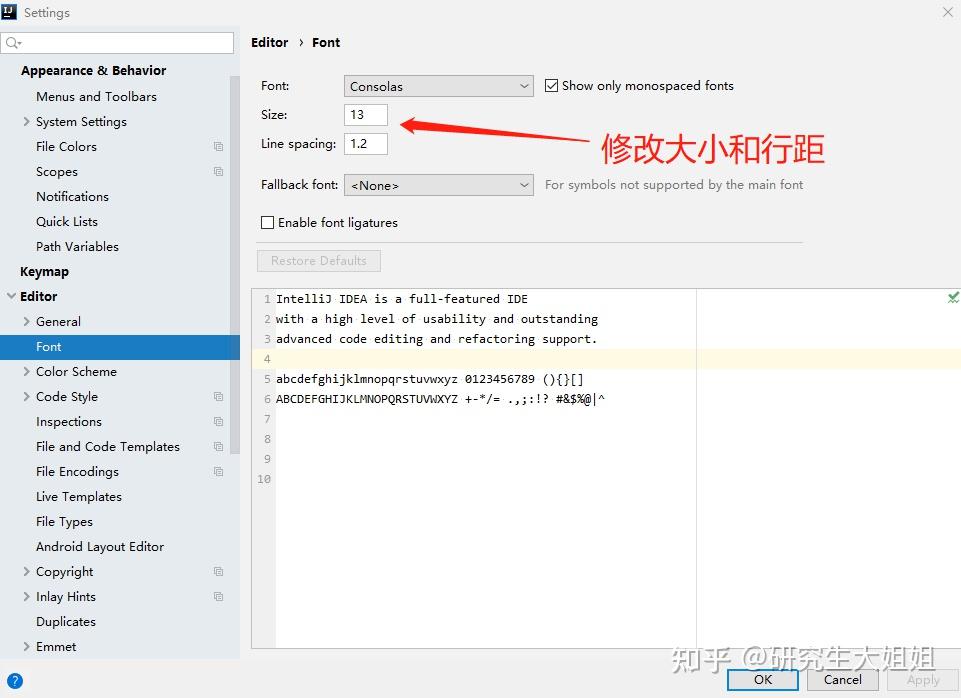Click the settings search input field
The height and width of the screenshot is (698, 961).
(117, 42)
